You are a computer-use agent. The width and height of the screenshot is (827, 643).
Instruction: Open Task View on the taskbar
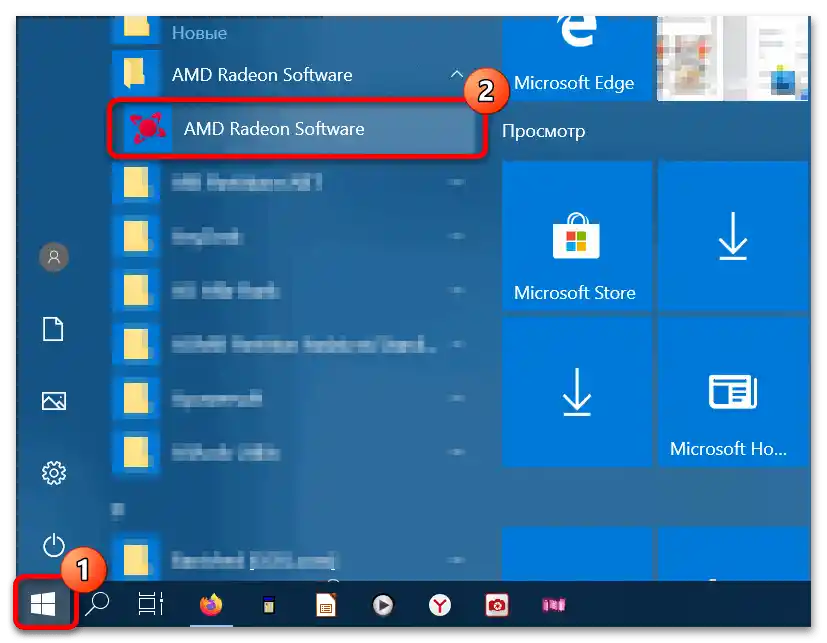tap(151, 604)
